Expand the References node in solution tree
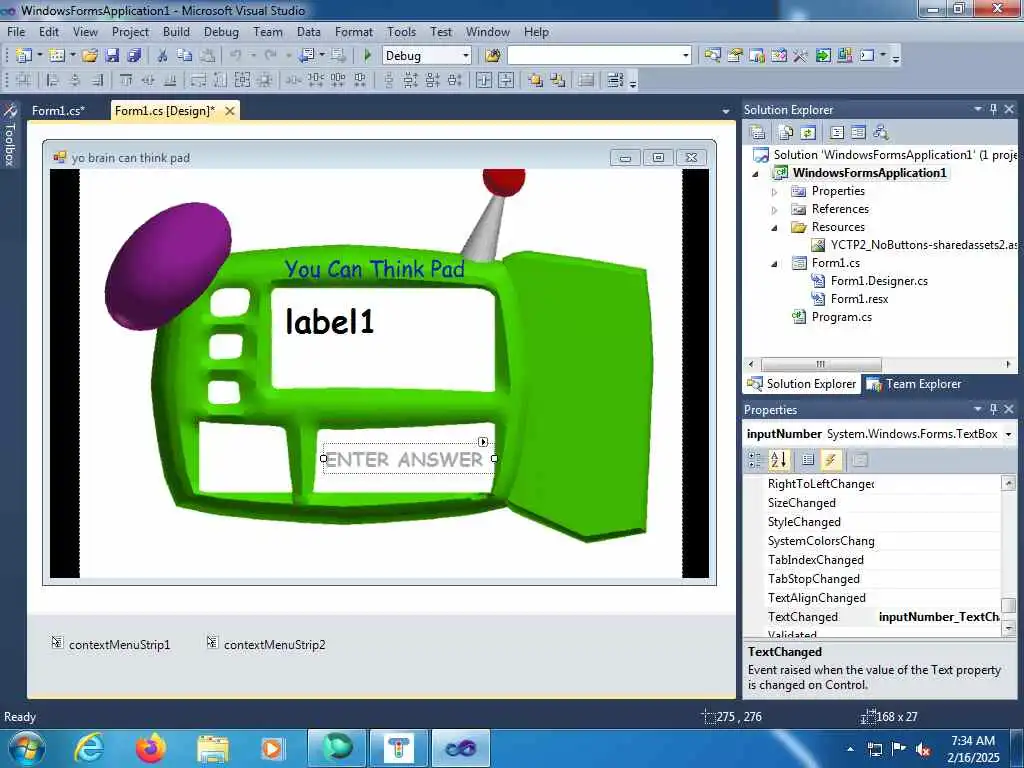Screen dimensions: 1024x768 coord(775,210)
